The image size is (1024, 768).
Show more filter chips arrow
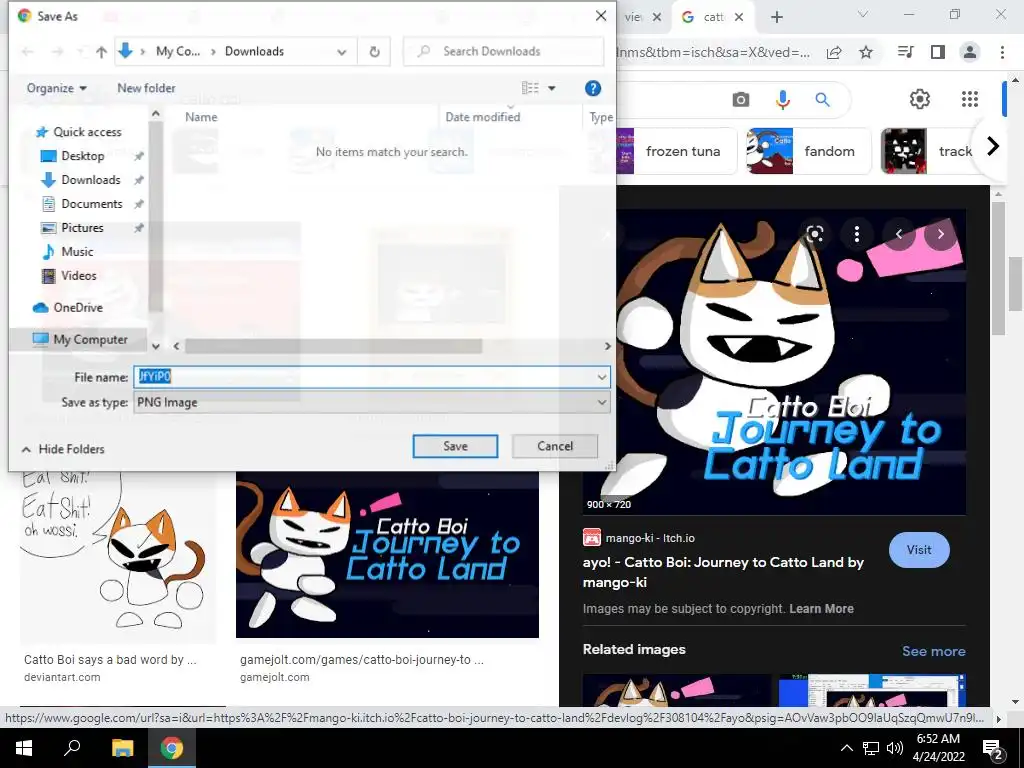[x=993, y=146]
